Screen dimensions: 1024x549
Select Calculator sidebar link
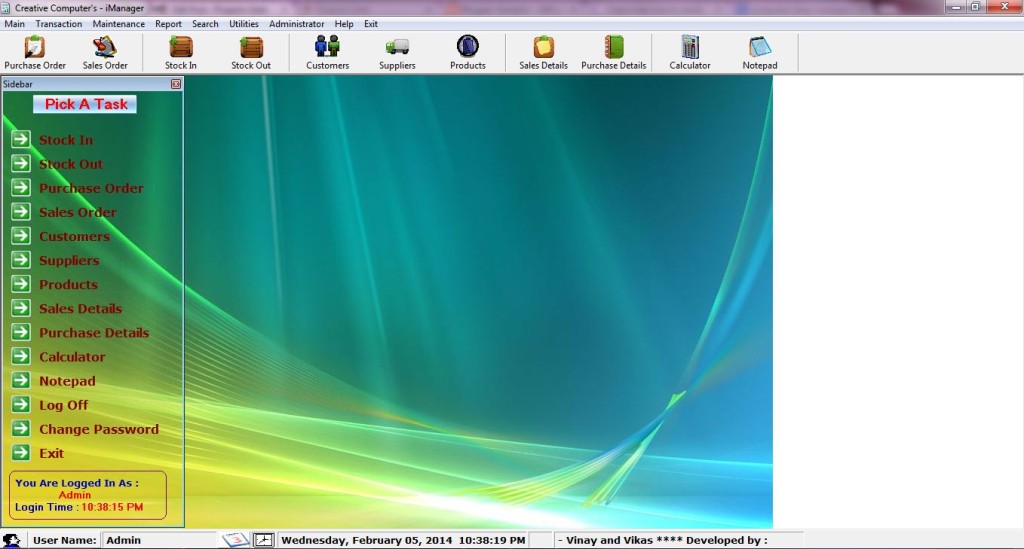72,357
